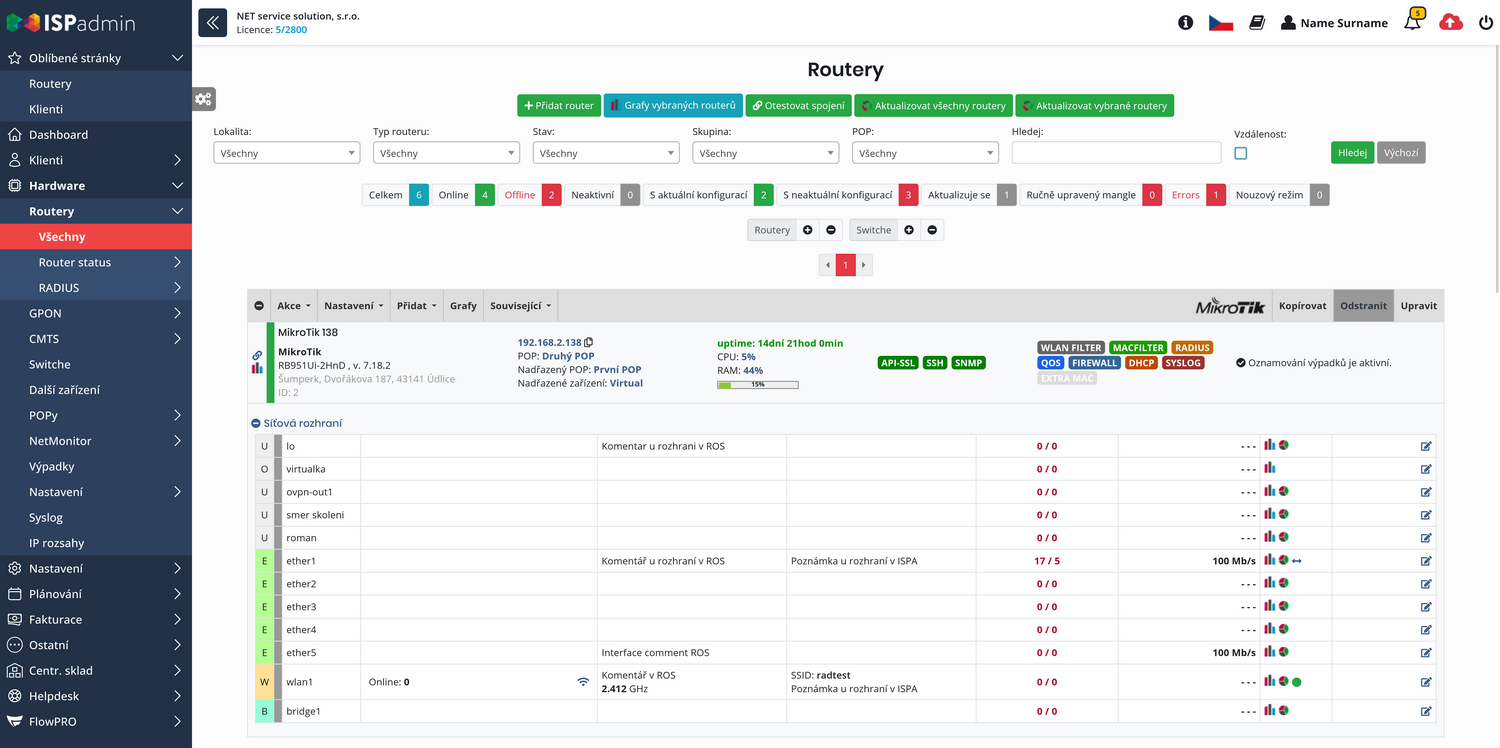
Task: Filter by S neaktuální konfigurací
Action: (847, 195)
